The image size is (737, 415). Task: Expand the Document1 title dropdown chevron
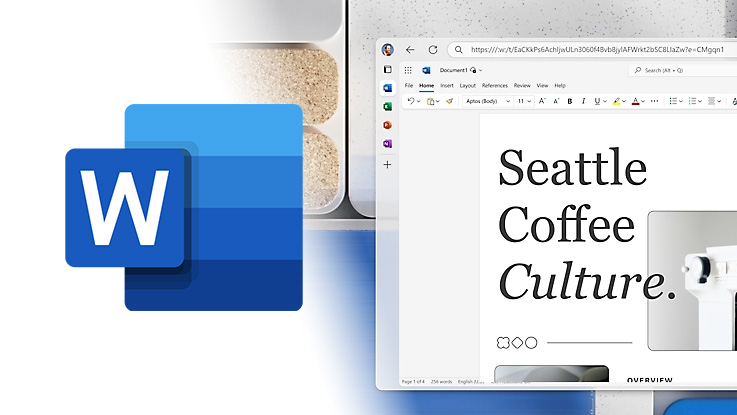(x=480, y=70)
